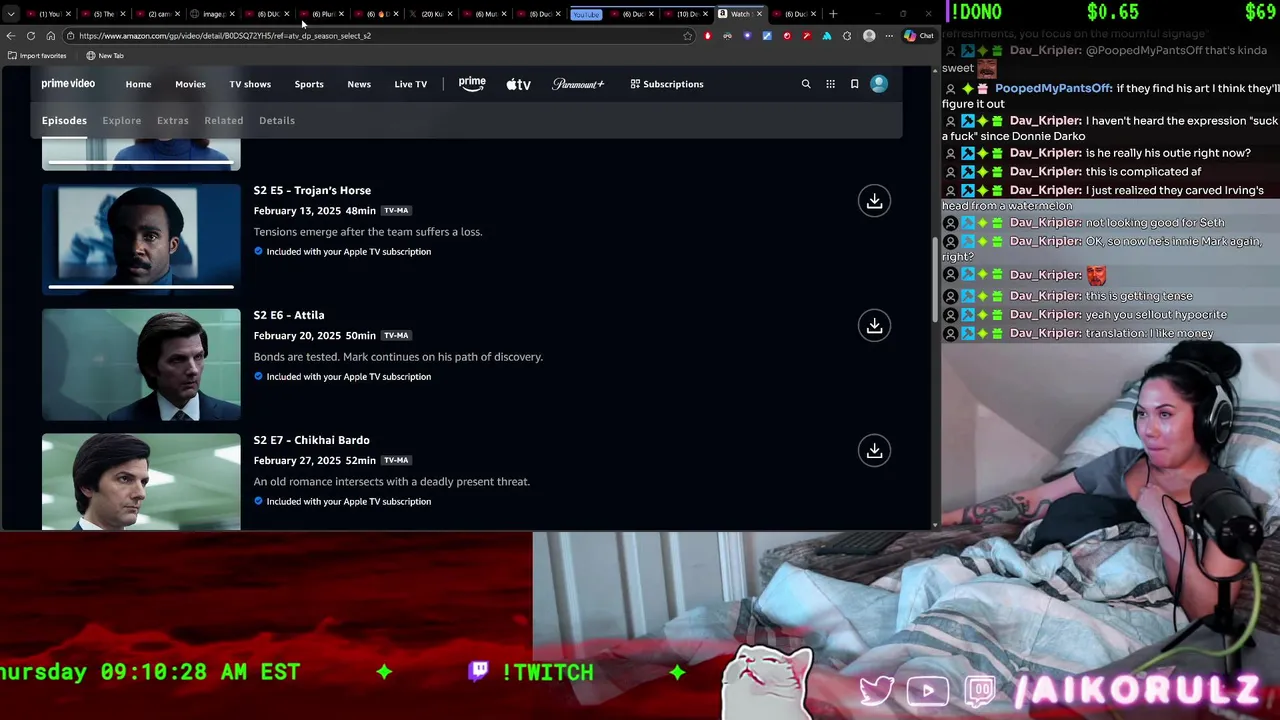The height and width of the screenshot is (720, 1280).
Task: Click 'Included with your Apple TV subscription' under Trojan's Horse
Action: pyautogui.click(x=349, y=252)
